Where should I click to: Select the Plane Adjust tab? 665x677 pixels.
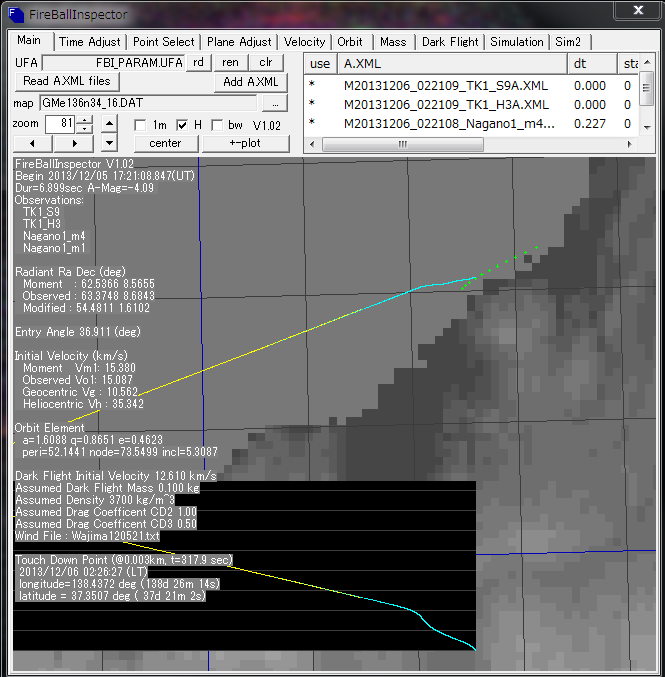[x=239, y=42]
